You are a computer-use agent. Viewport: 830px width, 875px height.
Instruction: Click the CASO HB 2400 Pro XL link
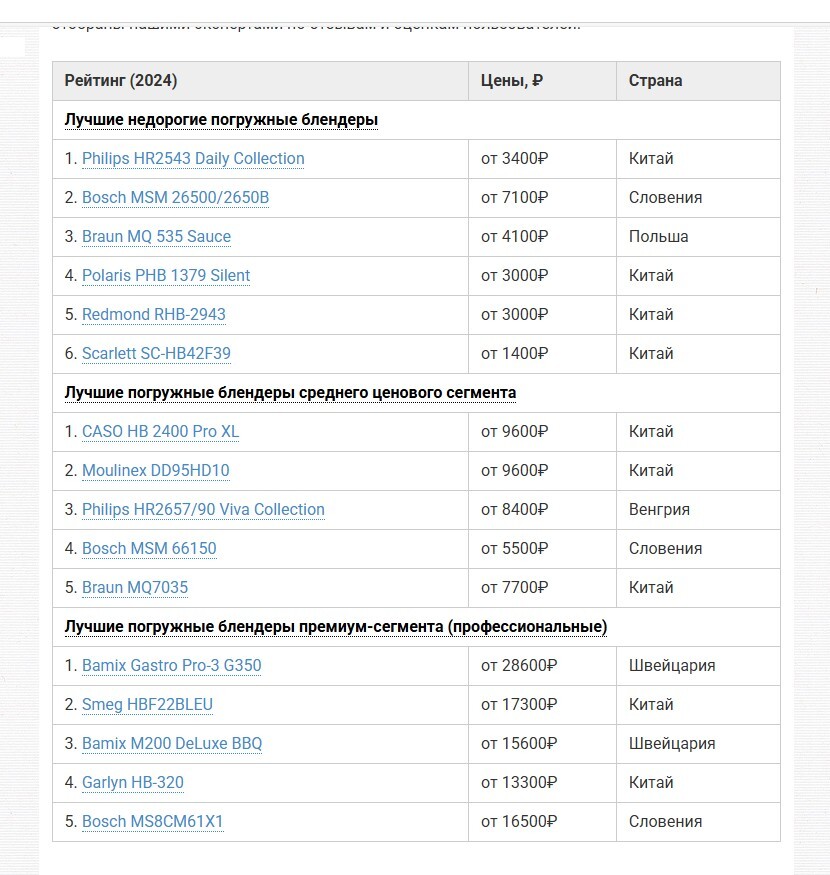(x=160, y=431)
